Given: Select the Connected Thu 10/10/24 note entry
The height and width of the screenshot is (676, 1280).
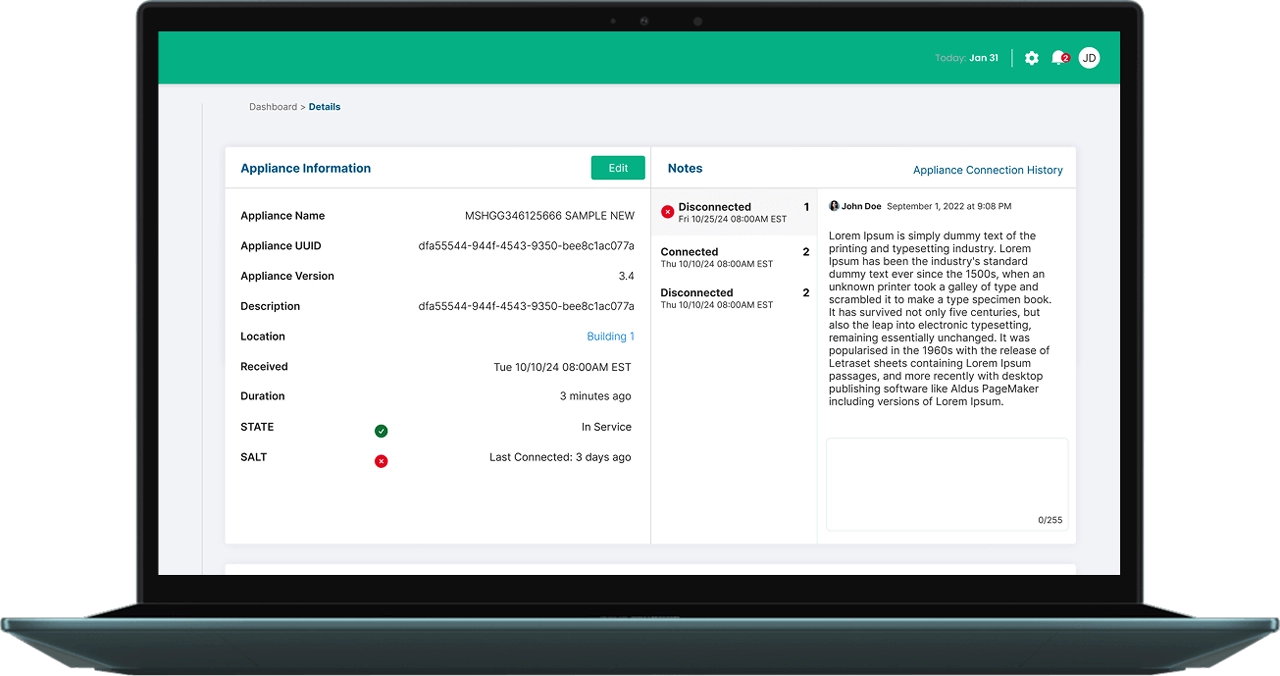Looking at the screenshot, I should point(734,257).
